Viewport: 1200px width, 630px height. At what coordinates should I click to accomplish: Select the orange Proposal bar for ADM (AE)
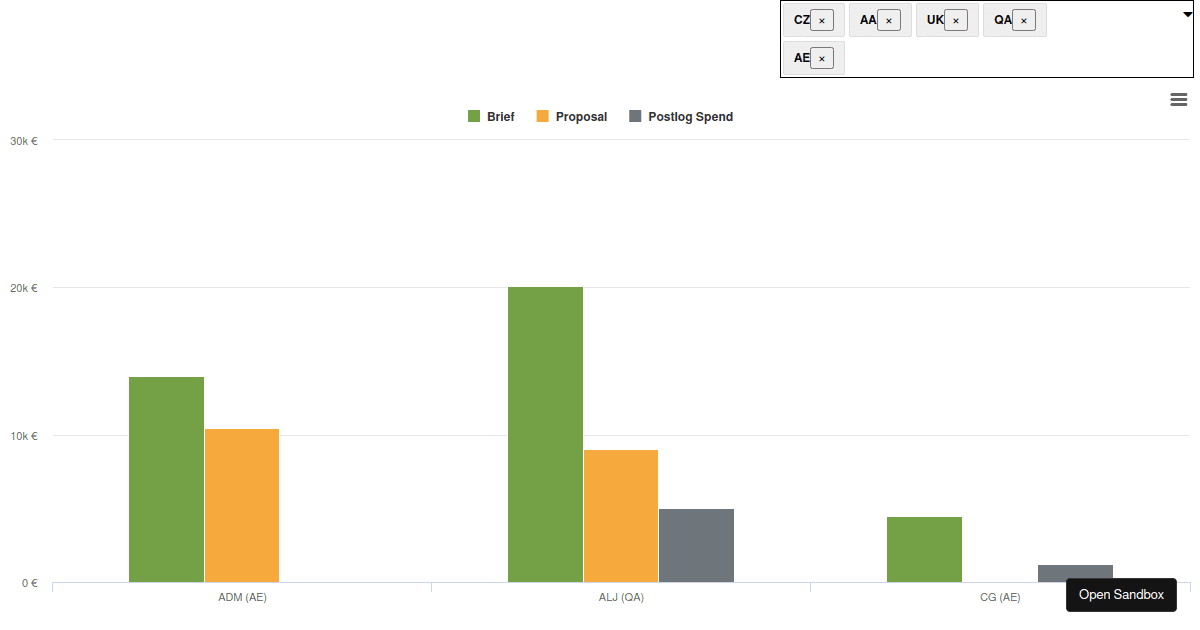pos(242,506)
